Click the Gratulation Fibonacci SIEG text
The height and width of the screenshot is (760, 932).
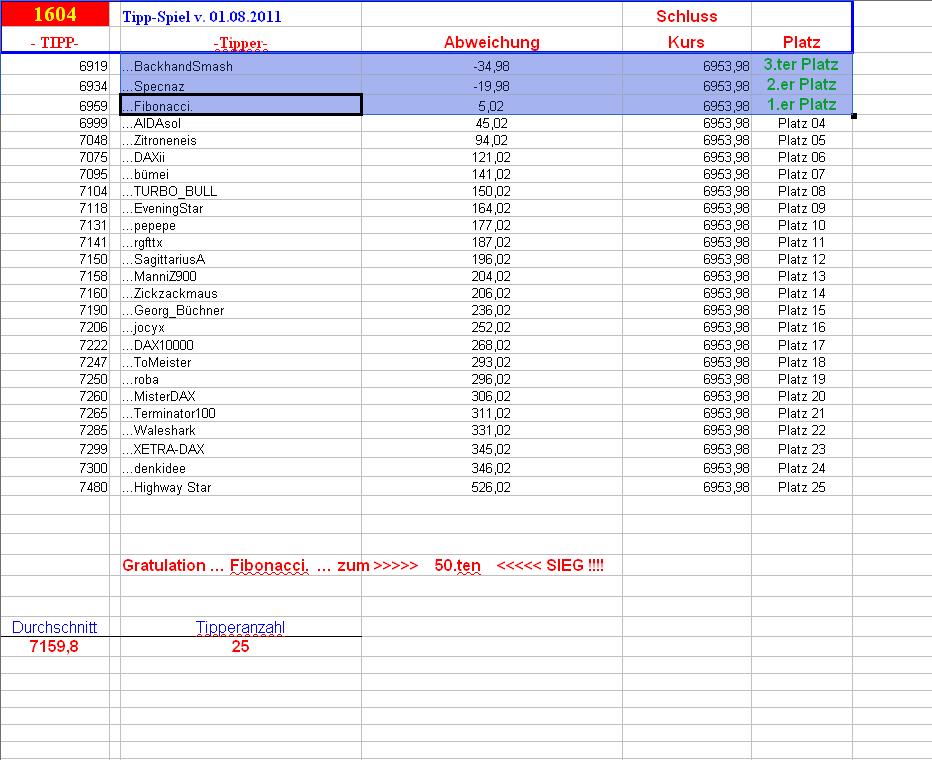pyautogui.click(x=363, y=565)
